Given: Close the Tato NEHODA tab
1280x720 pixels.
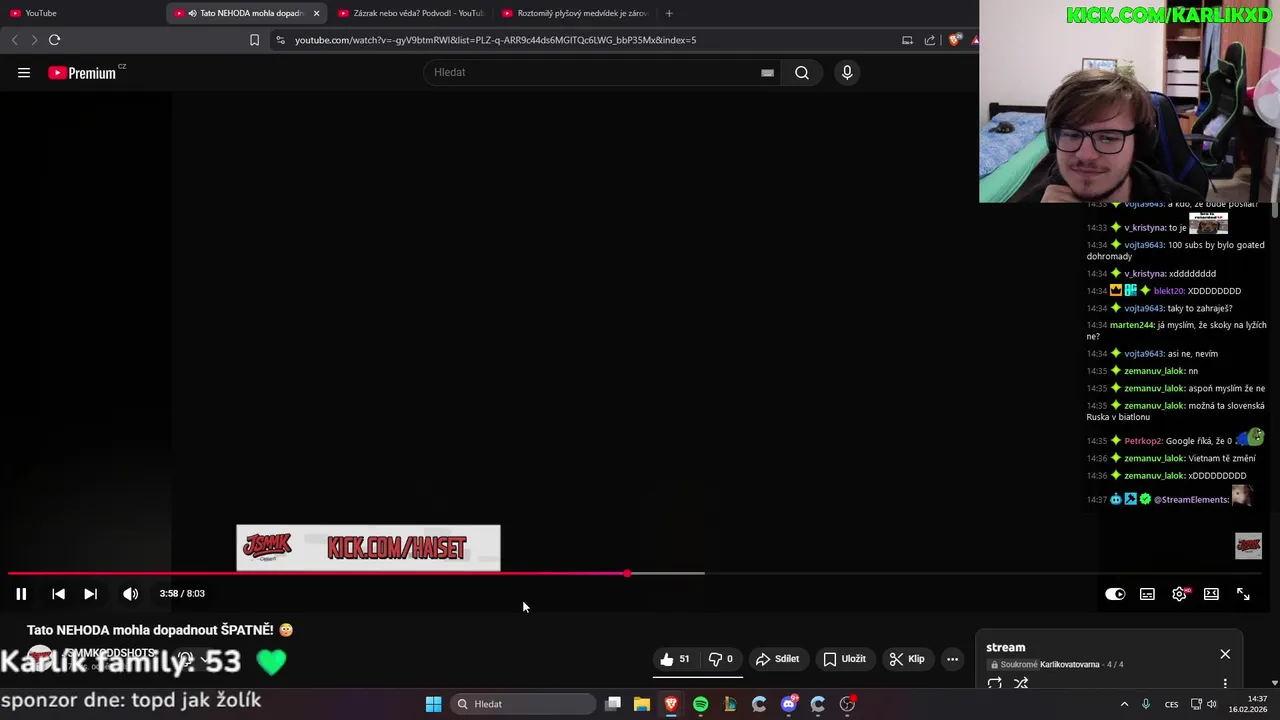Looking at the screenshot, I should click(x=316, y=13).
